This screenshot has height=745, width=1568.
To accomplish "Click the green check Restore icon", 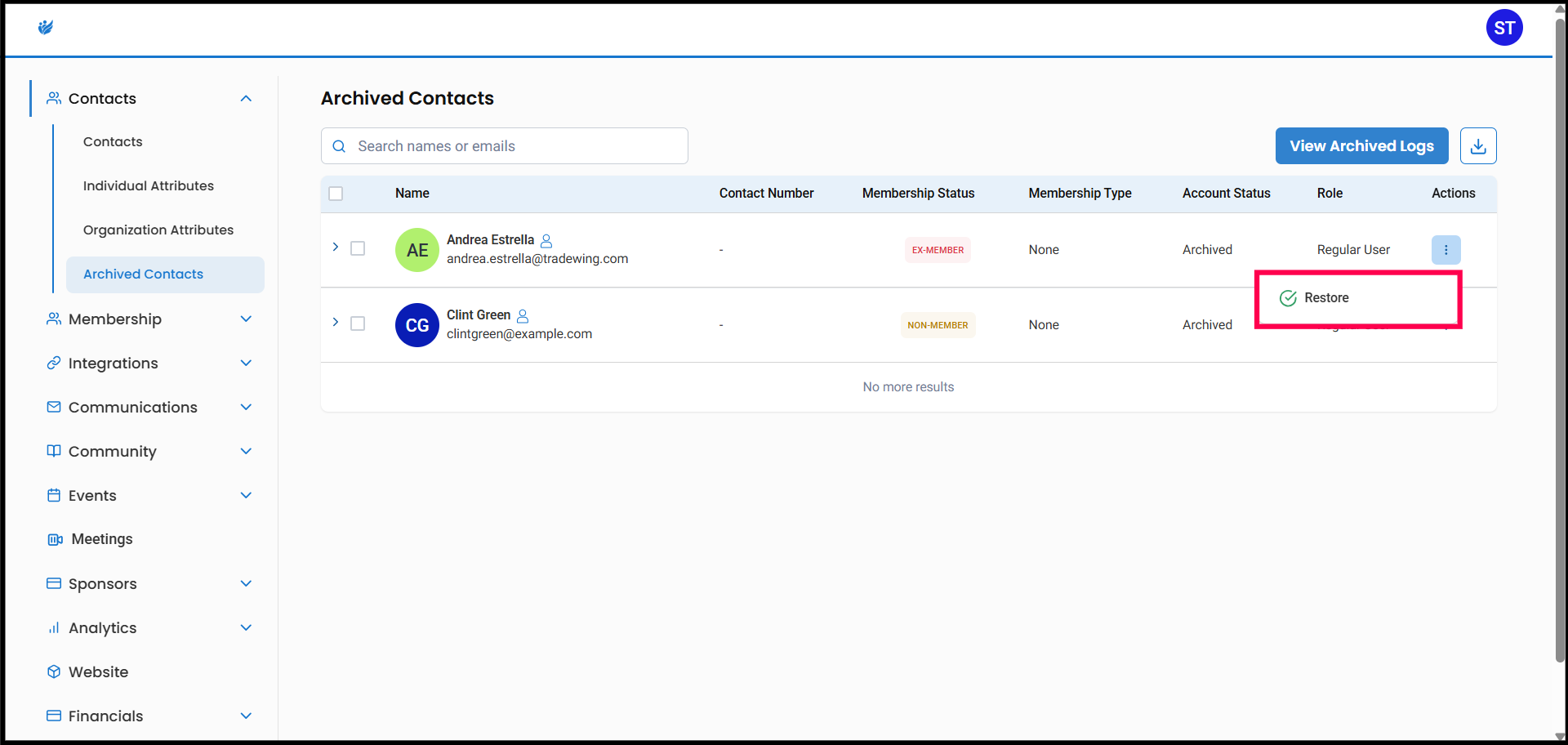I will pos(1288,298).
